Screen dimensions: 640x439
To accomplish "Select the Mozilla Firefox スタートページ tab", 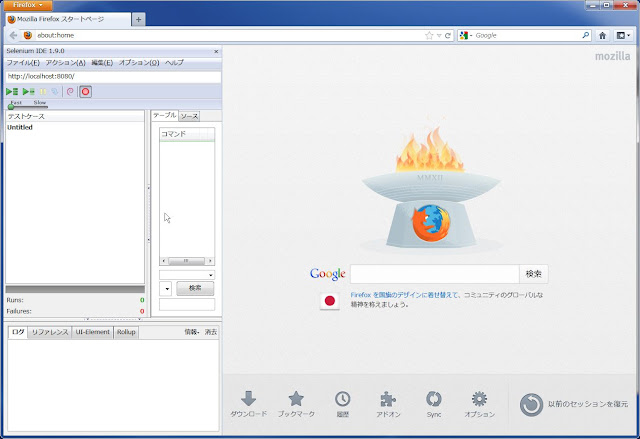I will [68, 19].
